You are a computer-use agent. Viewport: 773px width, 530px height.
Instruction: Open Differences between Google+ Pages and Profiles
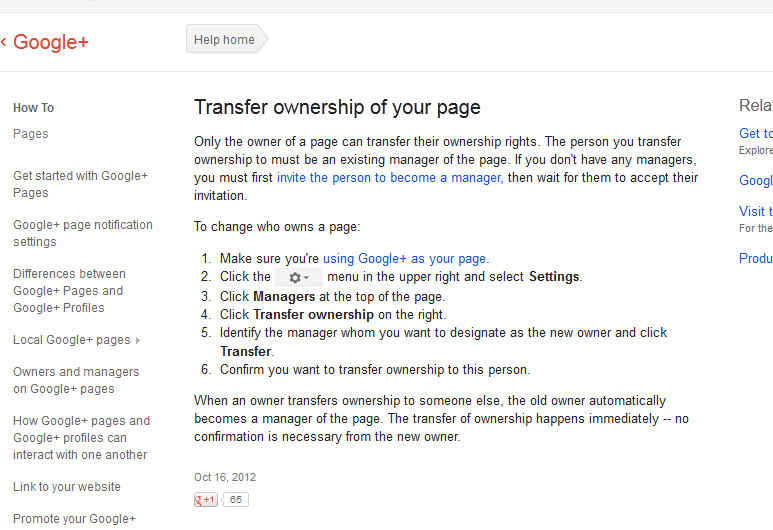click(70, 291)
